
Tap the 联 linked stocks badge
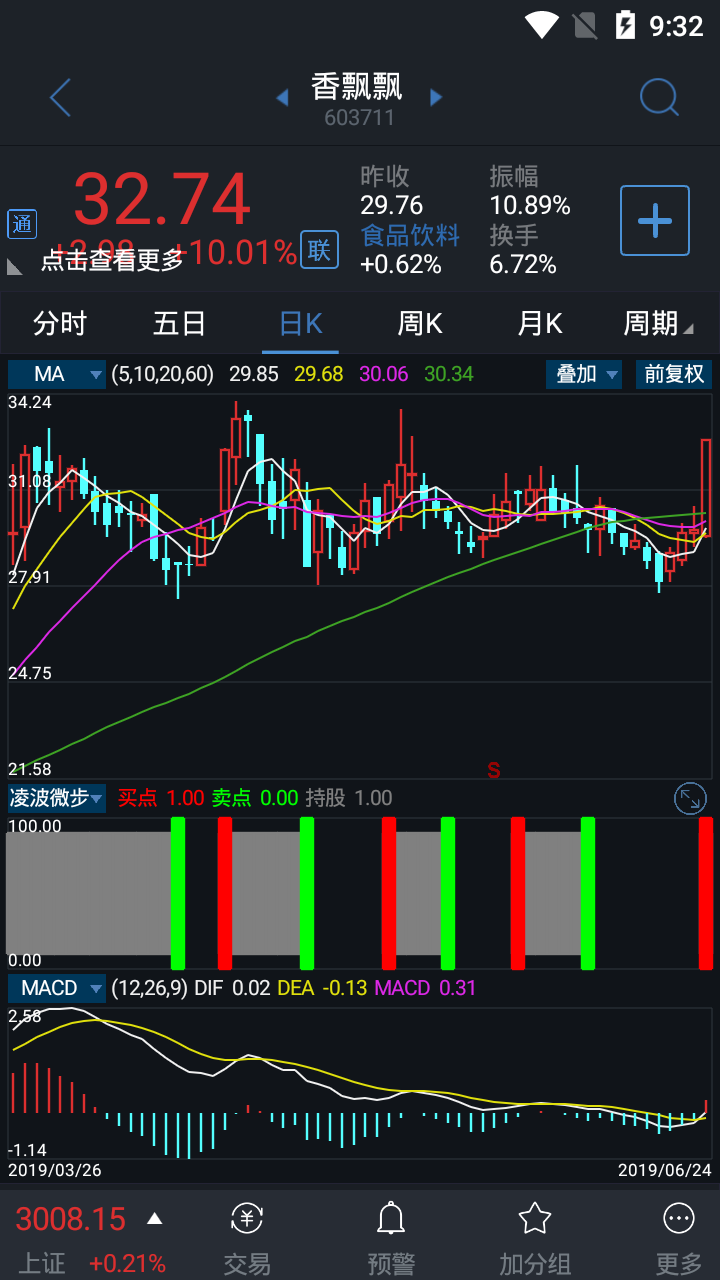pos(319,250)
